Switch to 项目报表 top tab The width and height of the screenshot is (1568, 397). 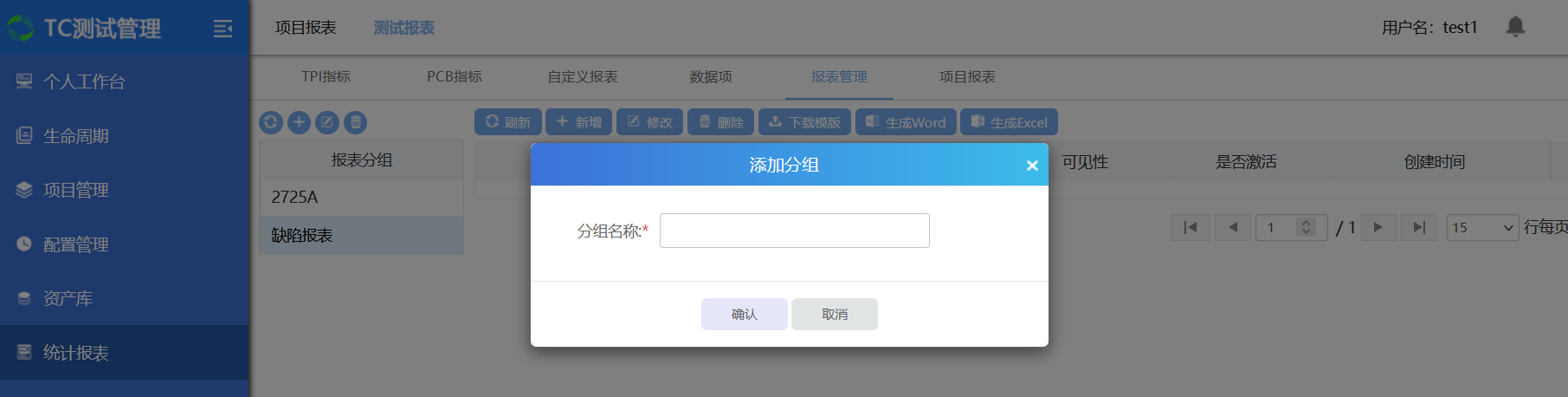pyautogui.click(x=306, y=28)
